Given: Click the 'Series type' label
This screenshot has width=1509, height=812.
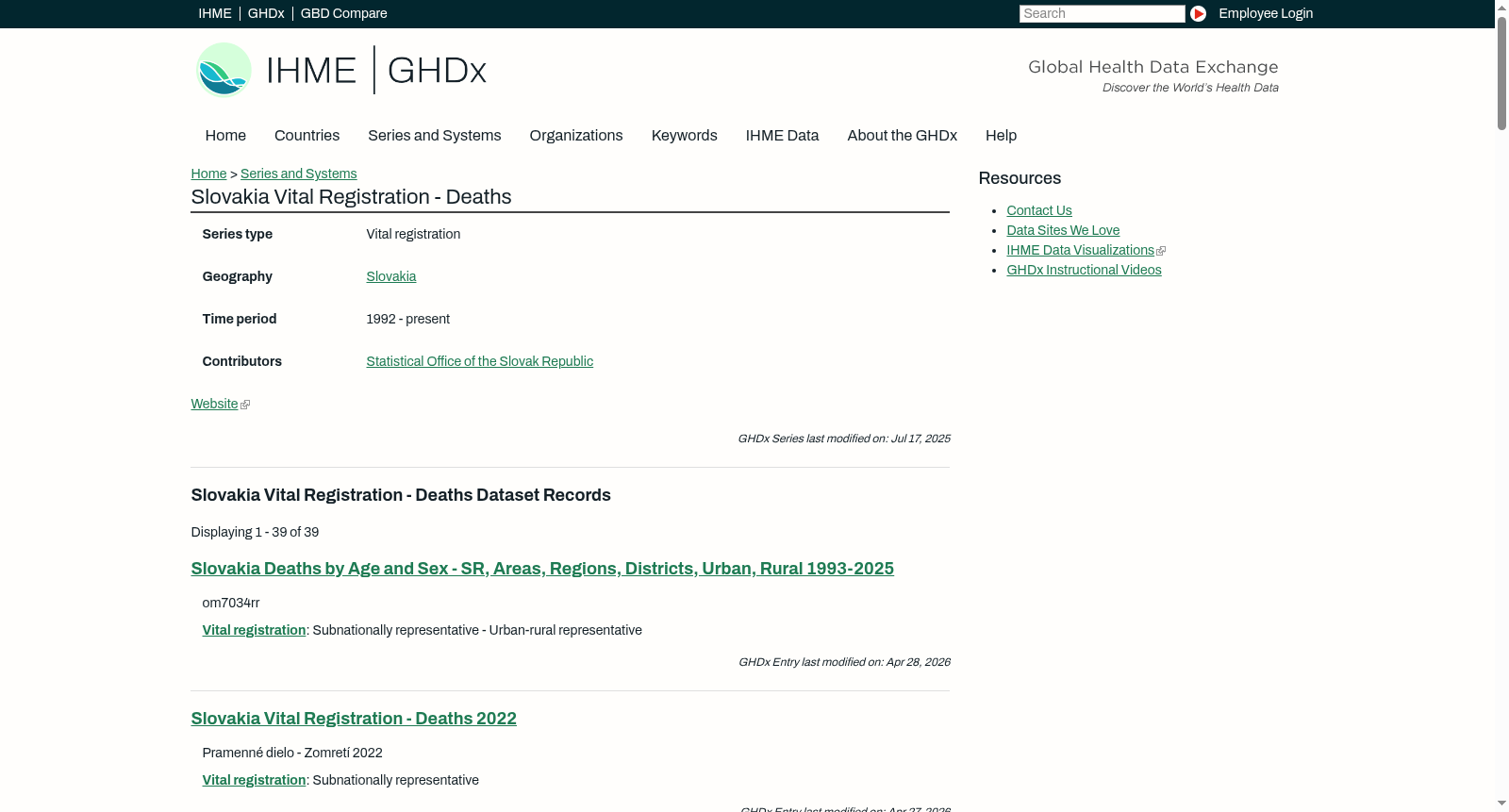Looking at the screenshot, I should 237,234.
